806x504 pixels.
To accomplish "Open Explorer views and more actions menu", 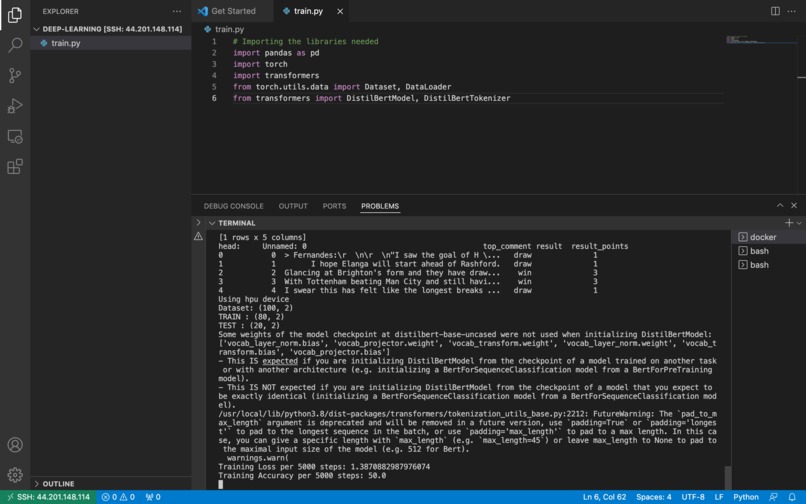I will coord(177,11).
